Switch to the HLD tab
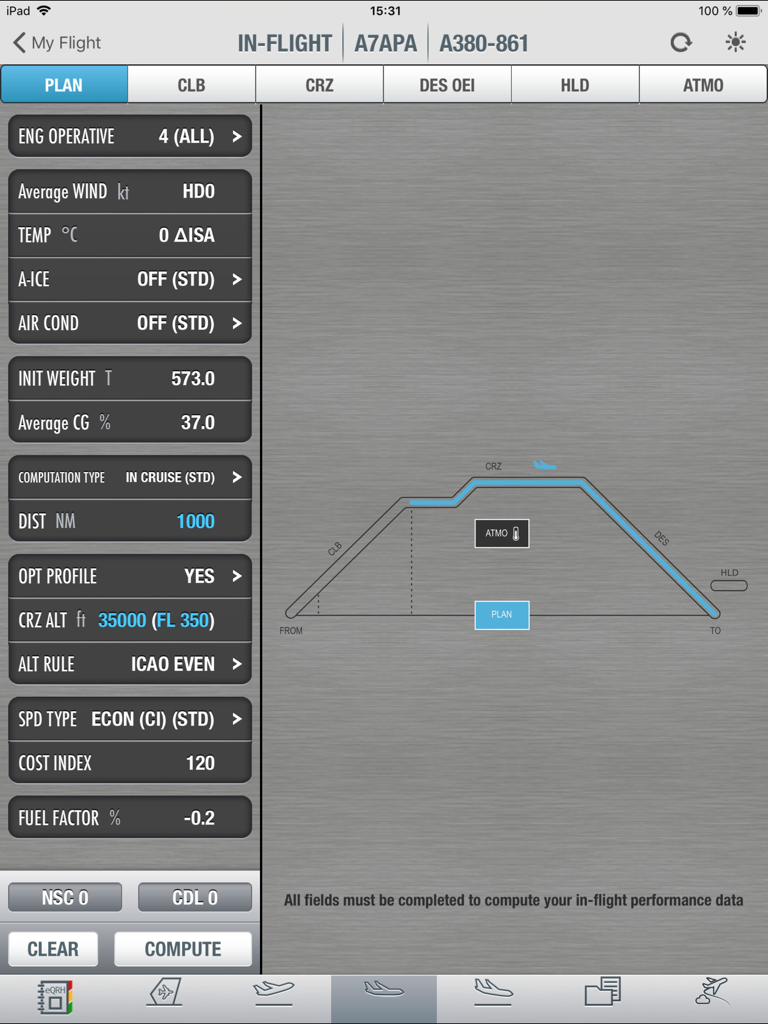Viewport: 768px width, 1024px height. [575, 85]
